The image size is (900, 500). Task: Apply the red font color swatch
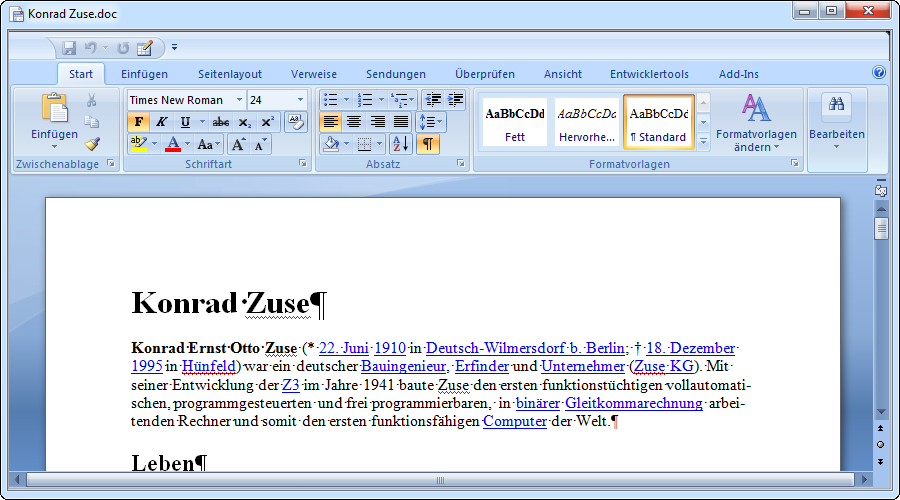tap(172, 144)
